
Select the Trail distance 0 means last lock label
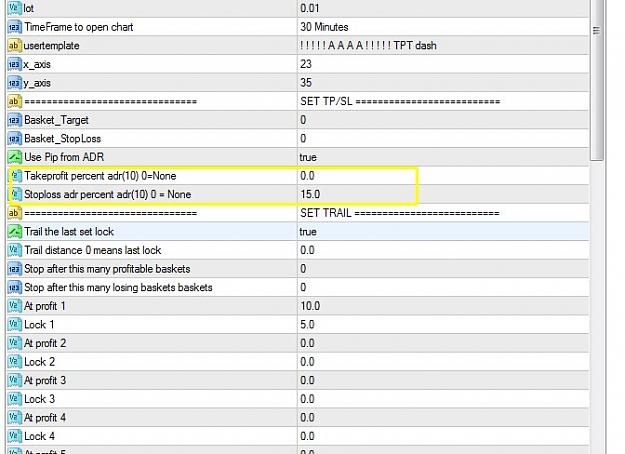pos(92,250)
